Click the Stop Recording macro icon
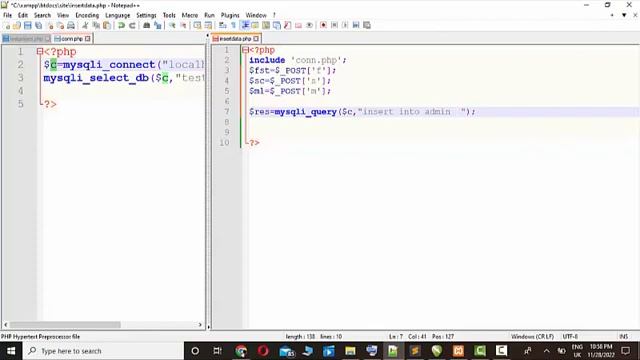The width and height of the screenshot is (640, 360). point(334,25)
